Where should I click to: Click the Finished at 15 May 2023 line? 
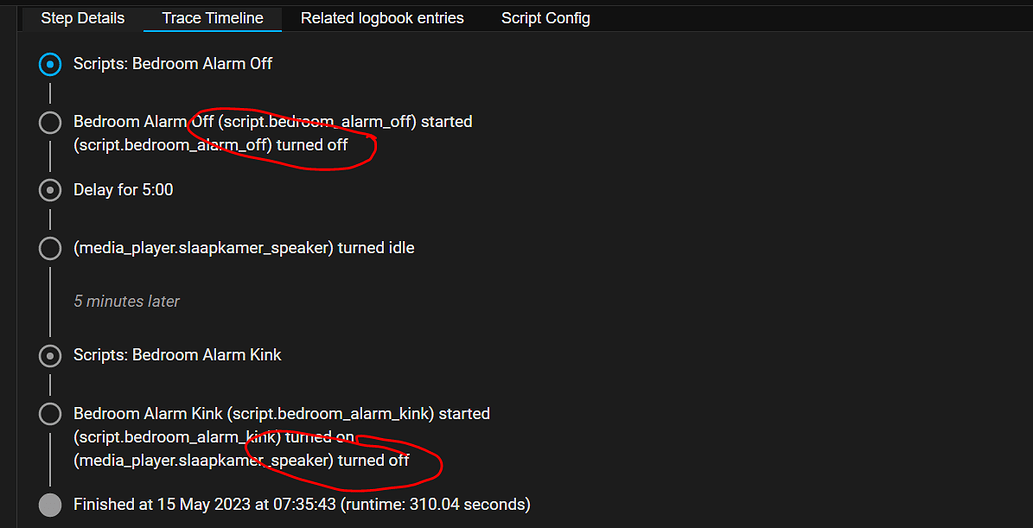[x=302, y=505]
